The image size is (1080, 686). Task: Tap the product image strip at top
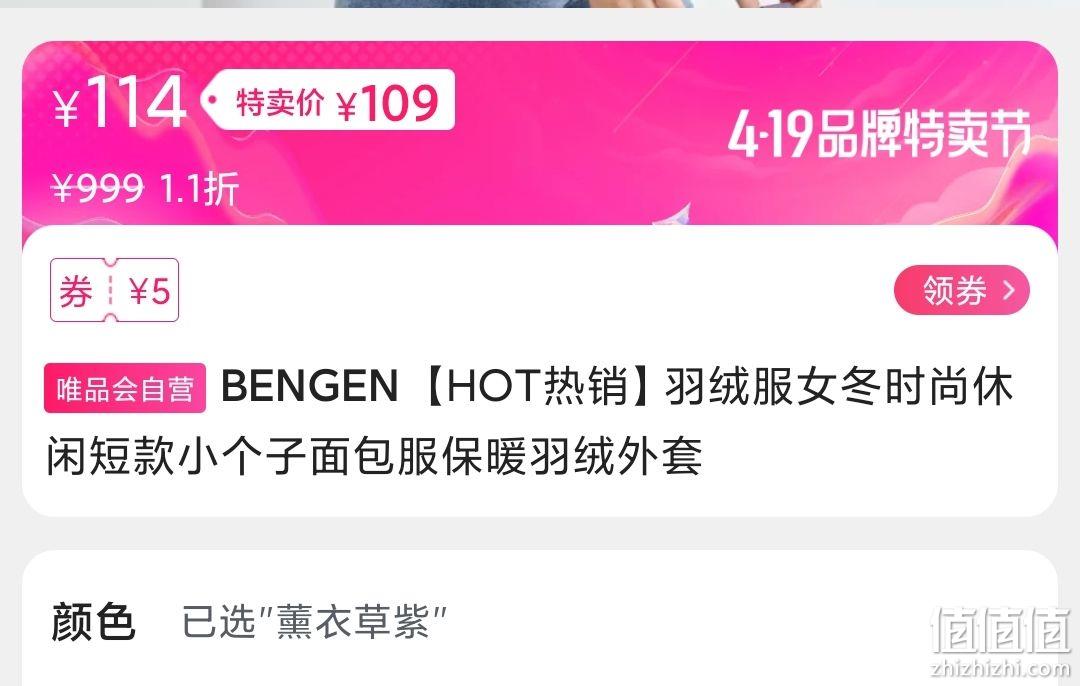pos(540,4)
